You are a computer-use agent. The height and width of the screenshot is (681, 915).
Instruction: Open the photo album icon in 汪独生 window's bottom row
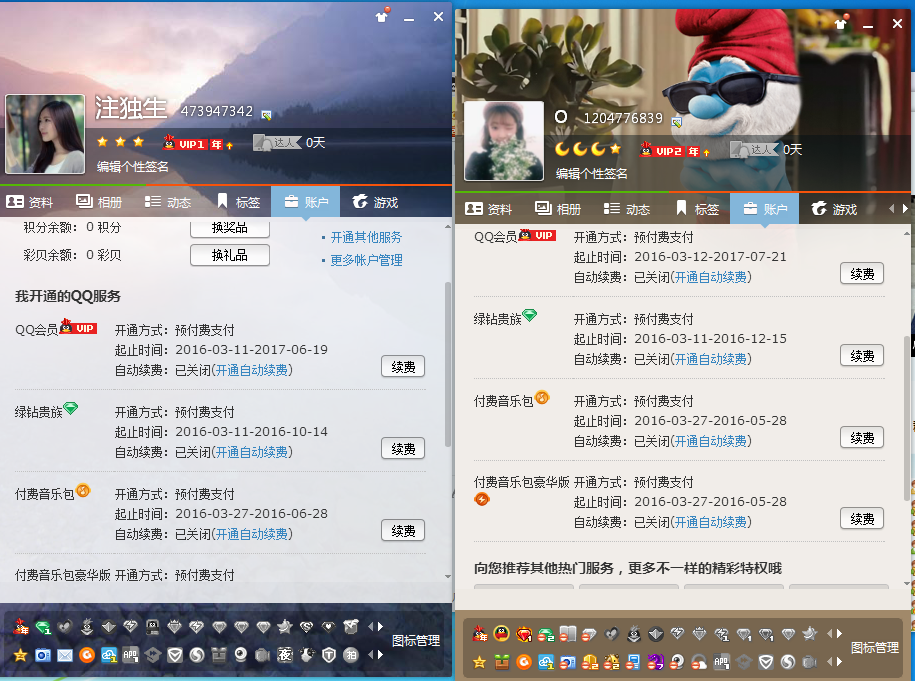(43, 655)
